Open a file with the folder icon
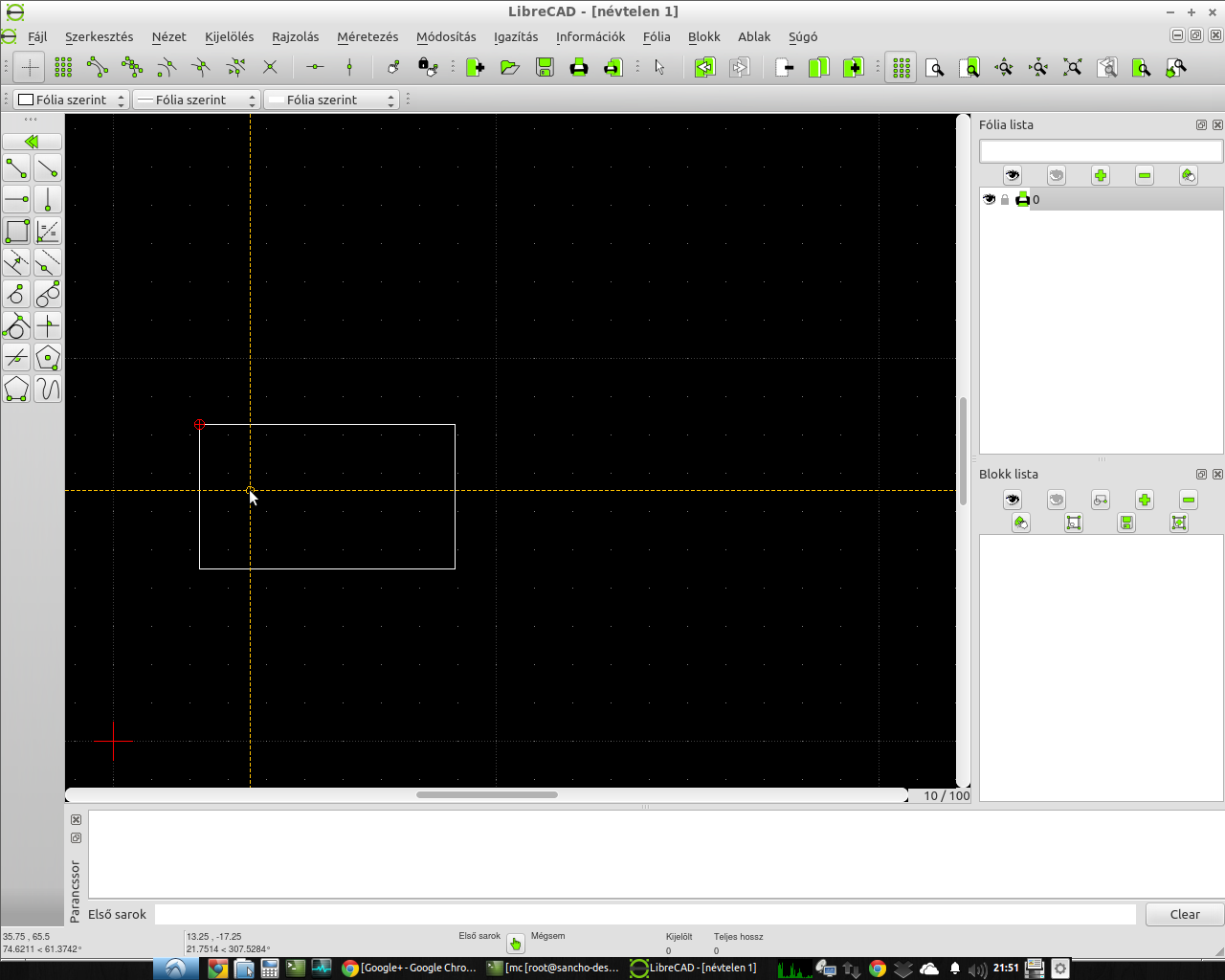Image resolution: width=1225 pixels, height=980 pixels. 510,67
